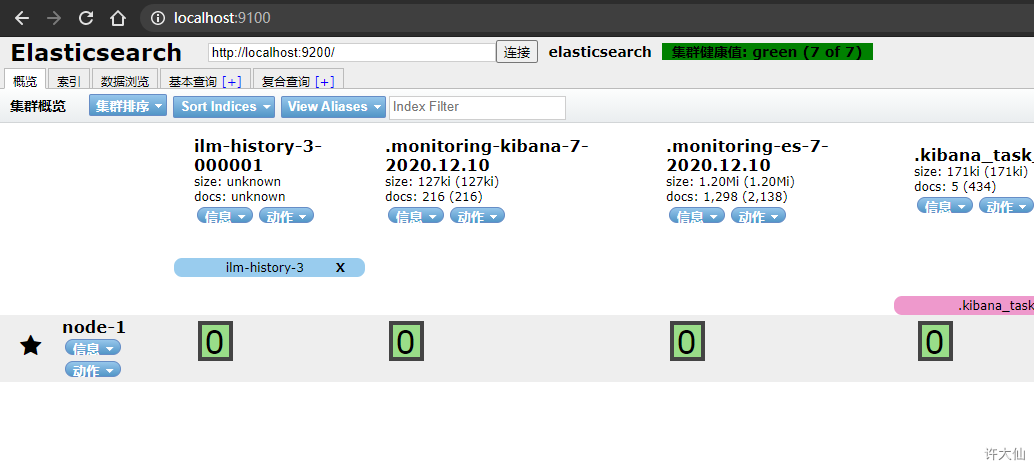Open 信息 menu for .monitoring-kibana-7-2020.12.10
This screenshot has height=470, width=1034.
coord(415,216)
